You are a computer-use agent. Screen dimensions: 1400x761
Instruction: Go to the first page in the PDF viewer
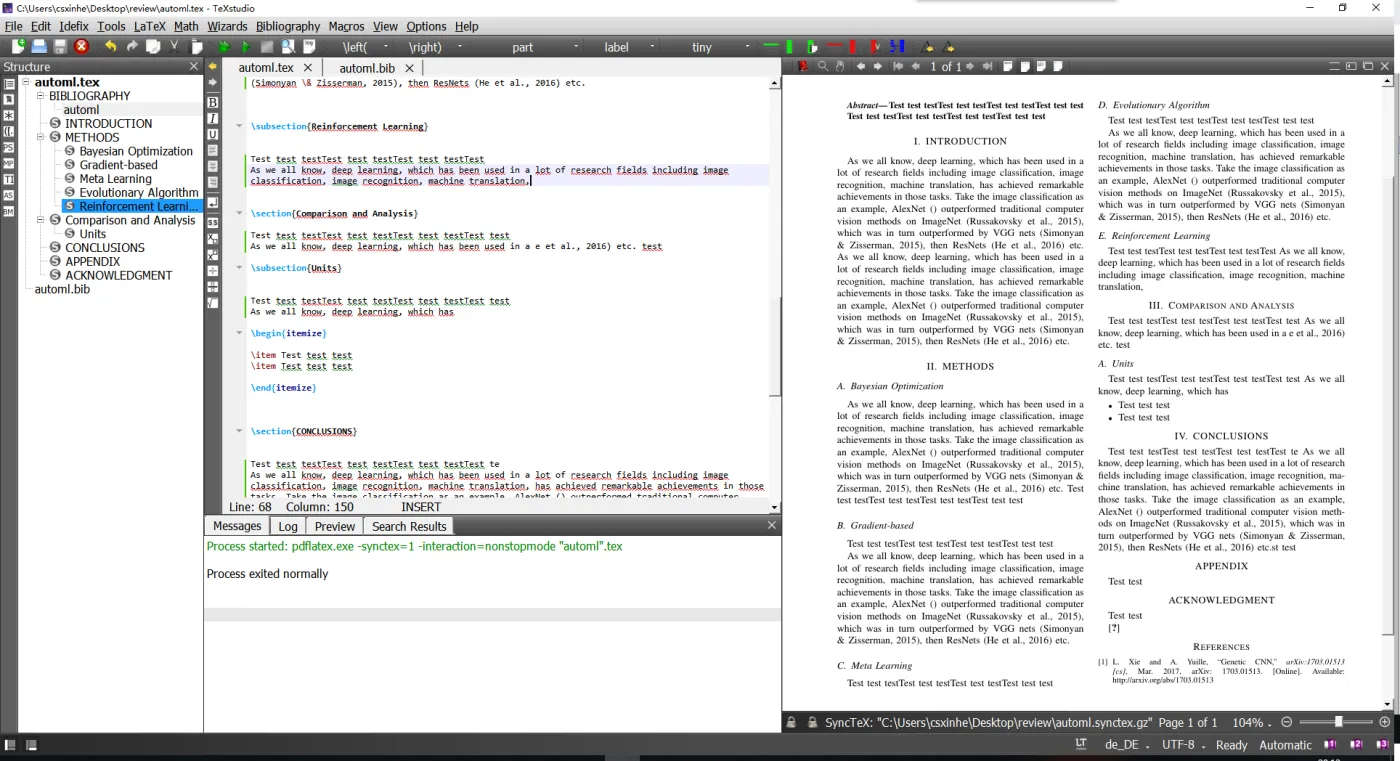(x=898, y=66)
